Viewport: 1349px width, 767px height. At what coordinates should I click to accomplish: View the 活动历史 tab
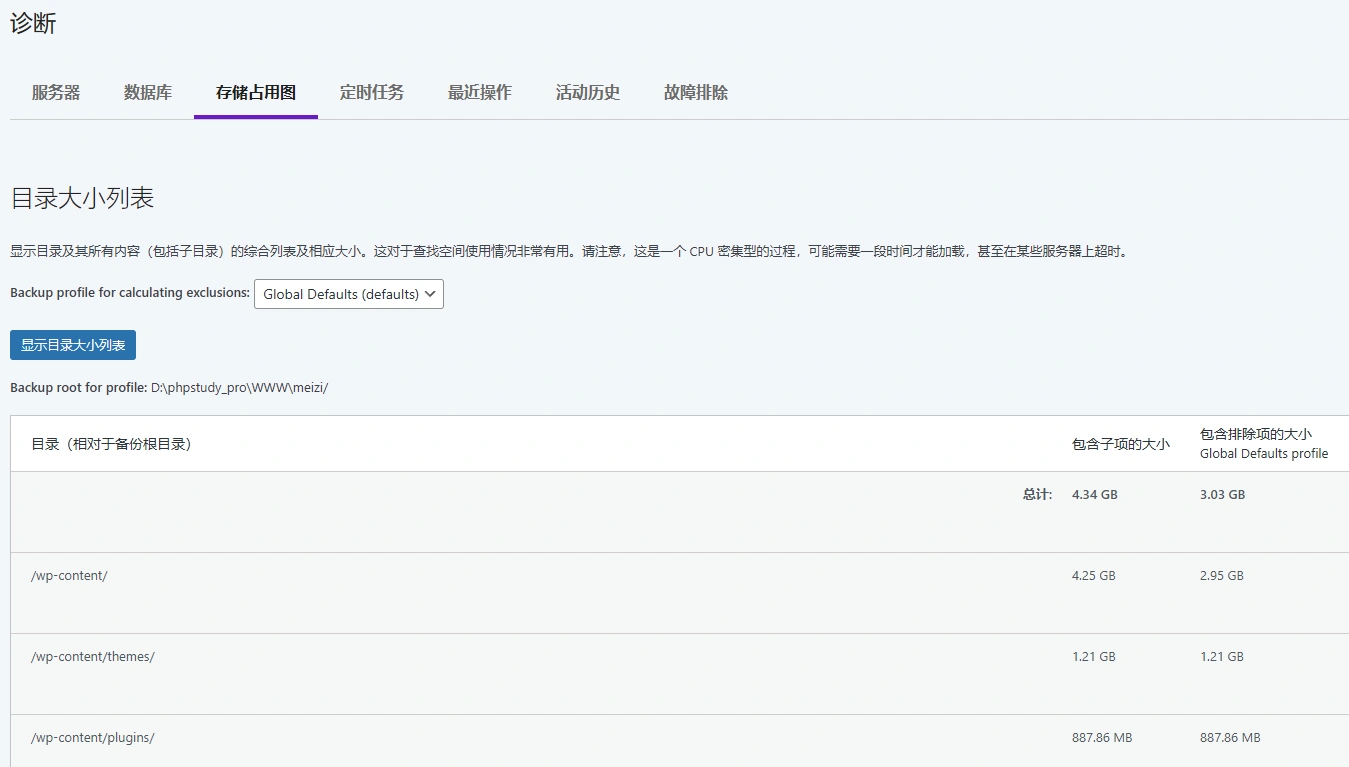coord(587,92)
